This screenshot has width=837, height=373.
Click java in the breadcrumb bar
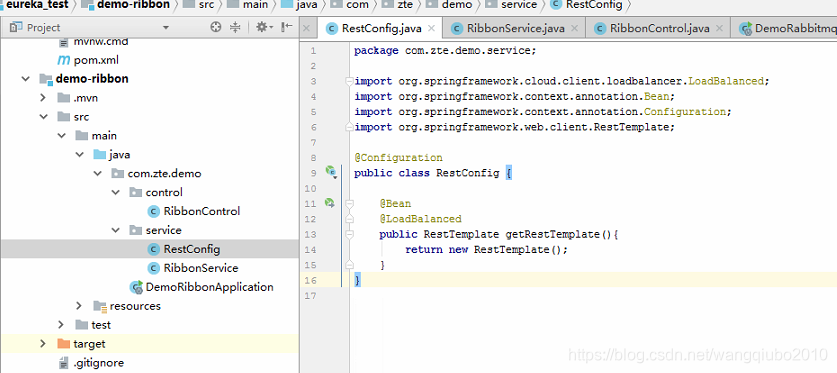307,5
